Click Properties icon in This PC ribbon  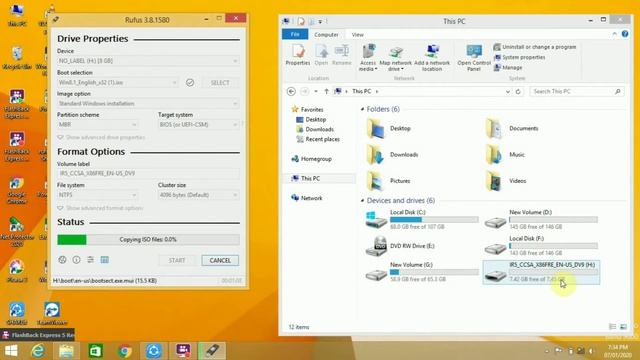coord(298,55)
